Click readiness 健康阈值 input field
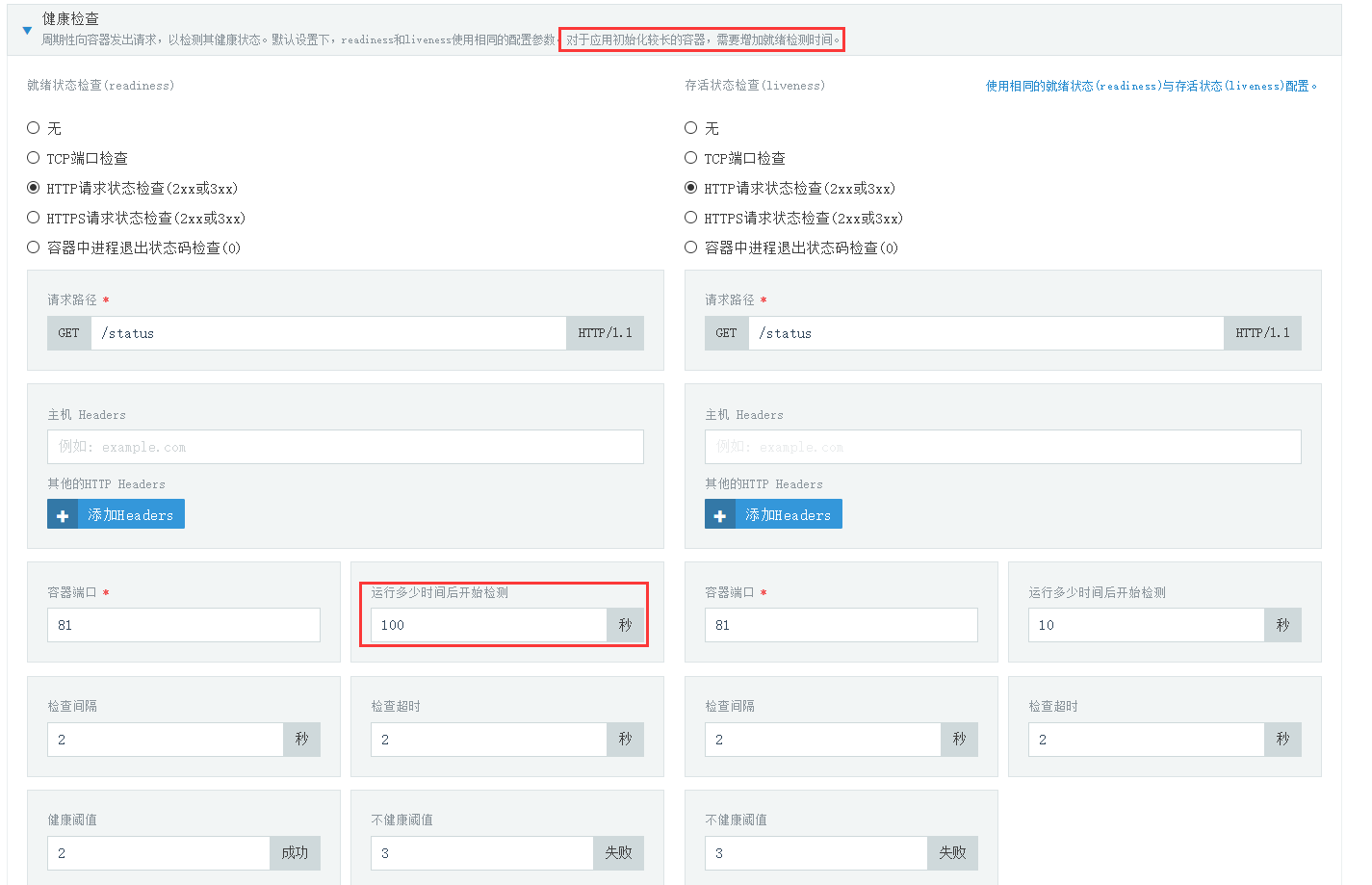This screenshot has width=1372, height=885. click(158, 853)
